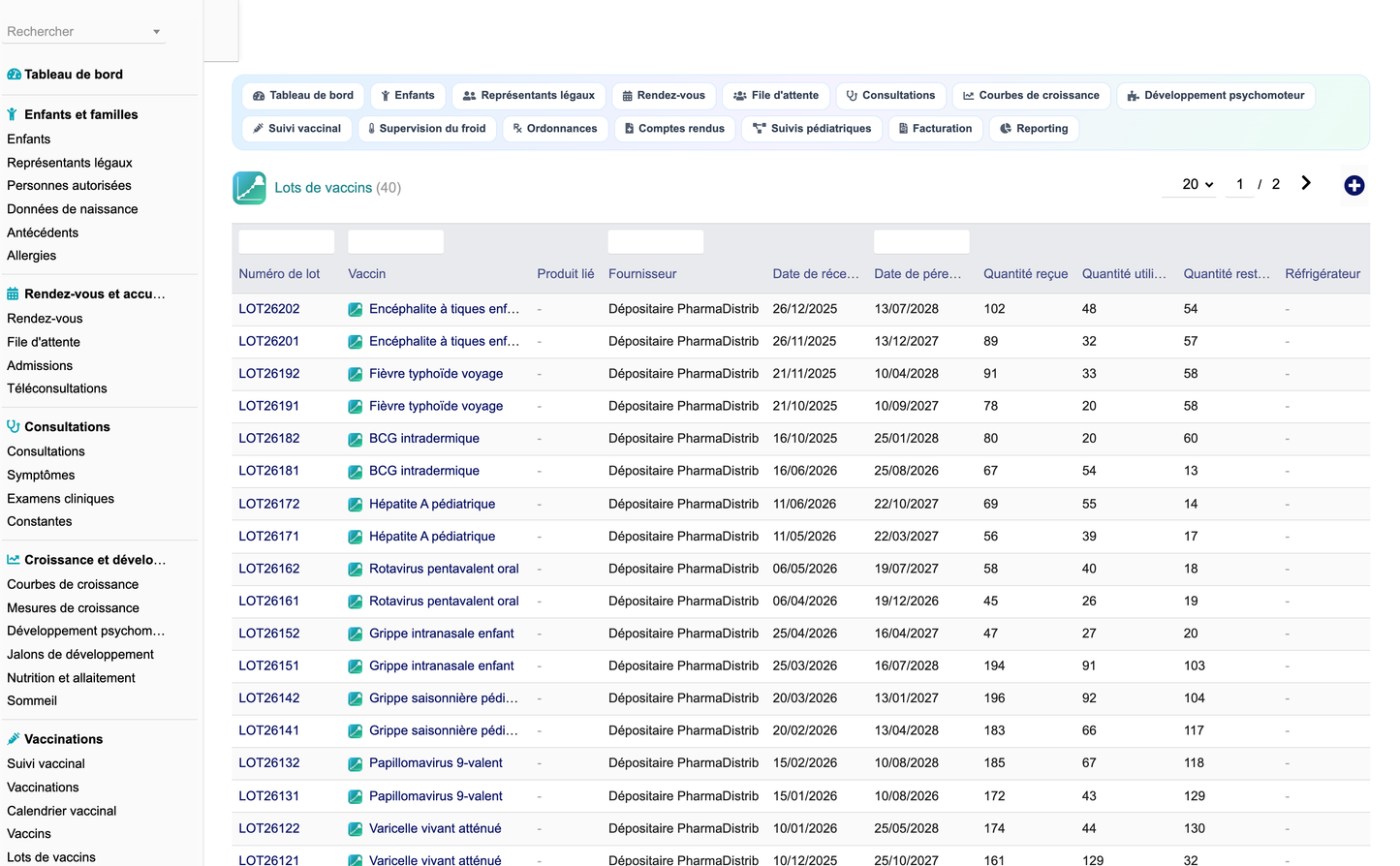
Task: Open the Reporting tab
Action: (x=1034, y=129)
